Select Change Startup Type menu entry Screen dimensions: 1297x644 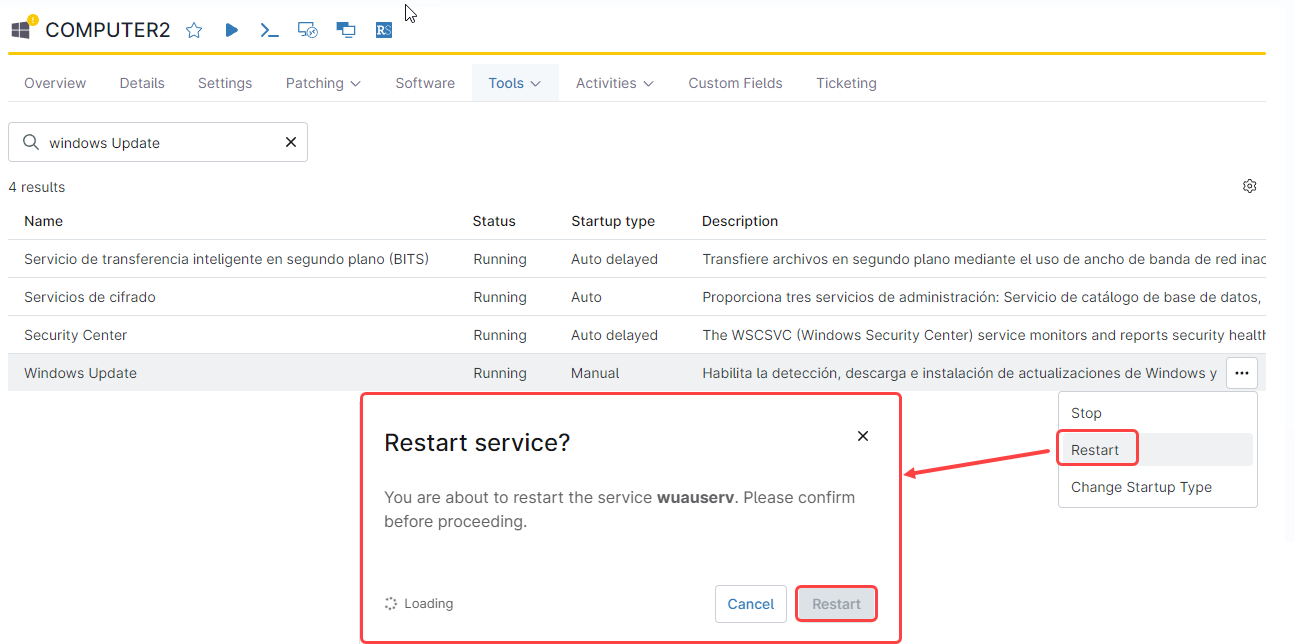click(1157, 487)
